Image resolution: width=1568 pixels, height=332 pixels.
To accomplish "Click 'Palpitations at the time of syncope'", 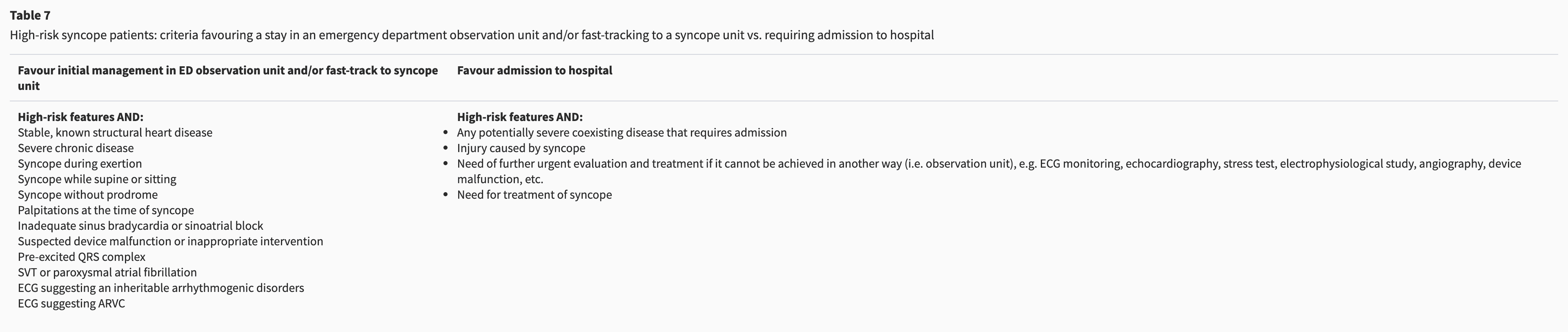I will click(106, 210).
